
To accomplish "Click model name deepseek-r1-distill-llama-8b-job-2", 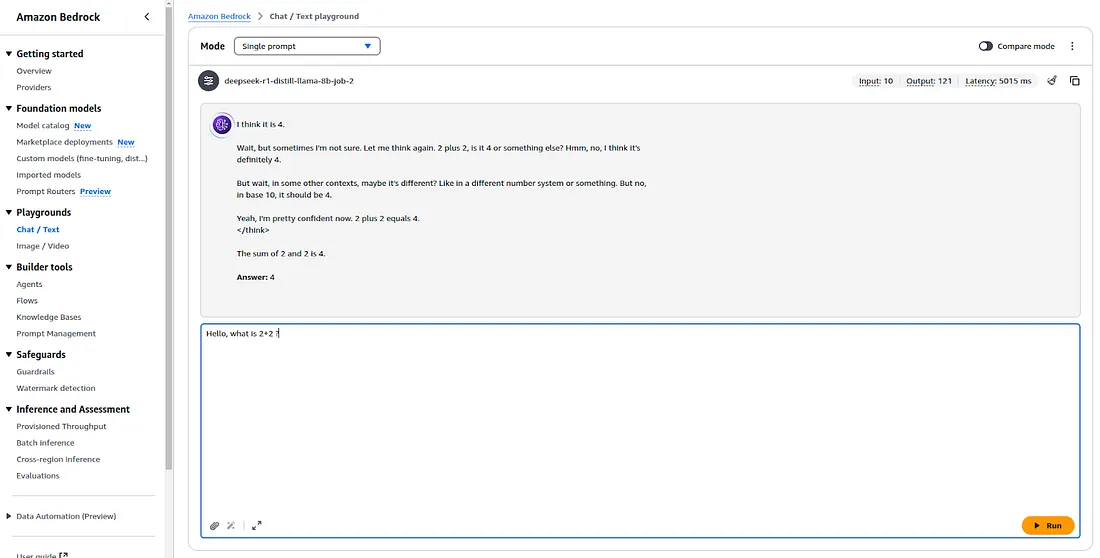I will point(289,81).
